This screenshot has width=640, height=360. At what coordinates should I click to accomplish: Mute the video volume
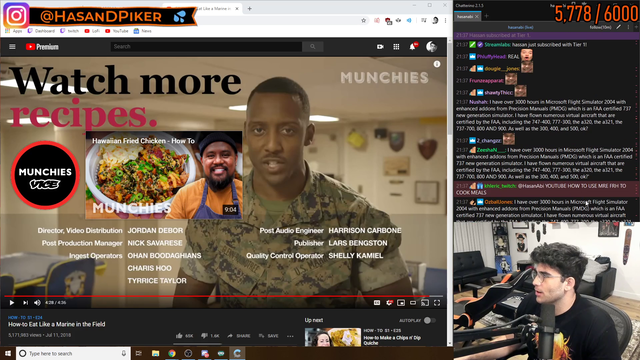(37, 302)
